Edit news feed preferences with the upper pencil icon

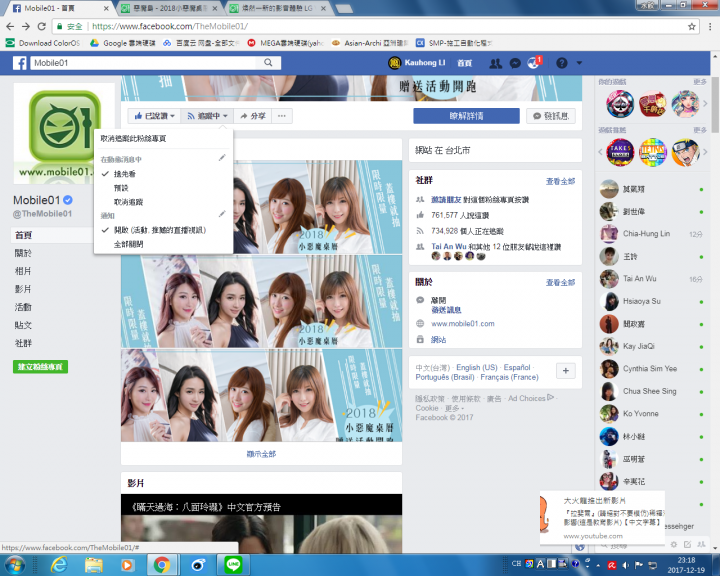click(x=222, y=158)
